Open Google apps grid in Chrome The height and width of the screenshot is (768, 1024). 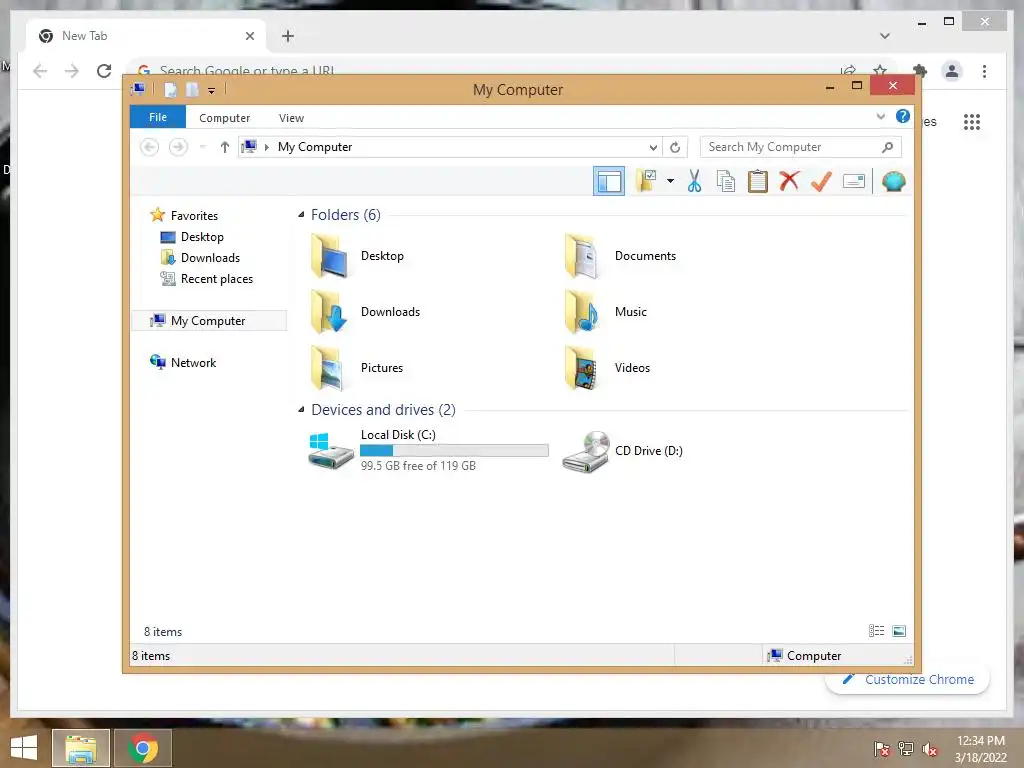(972, 122)
